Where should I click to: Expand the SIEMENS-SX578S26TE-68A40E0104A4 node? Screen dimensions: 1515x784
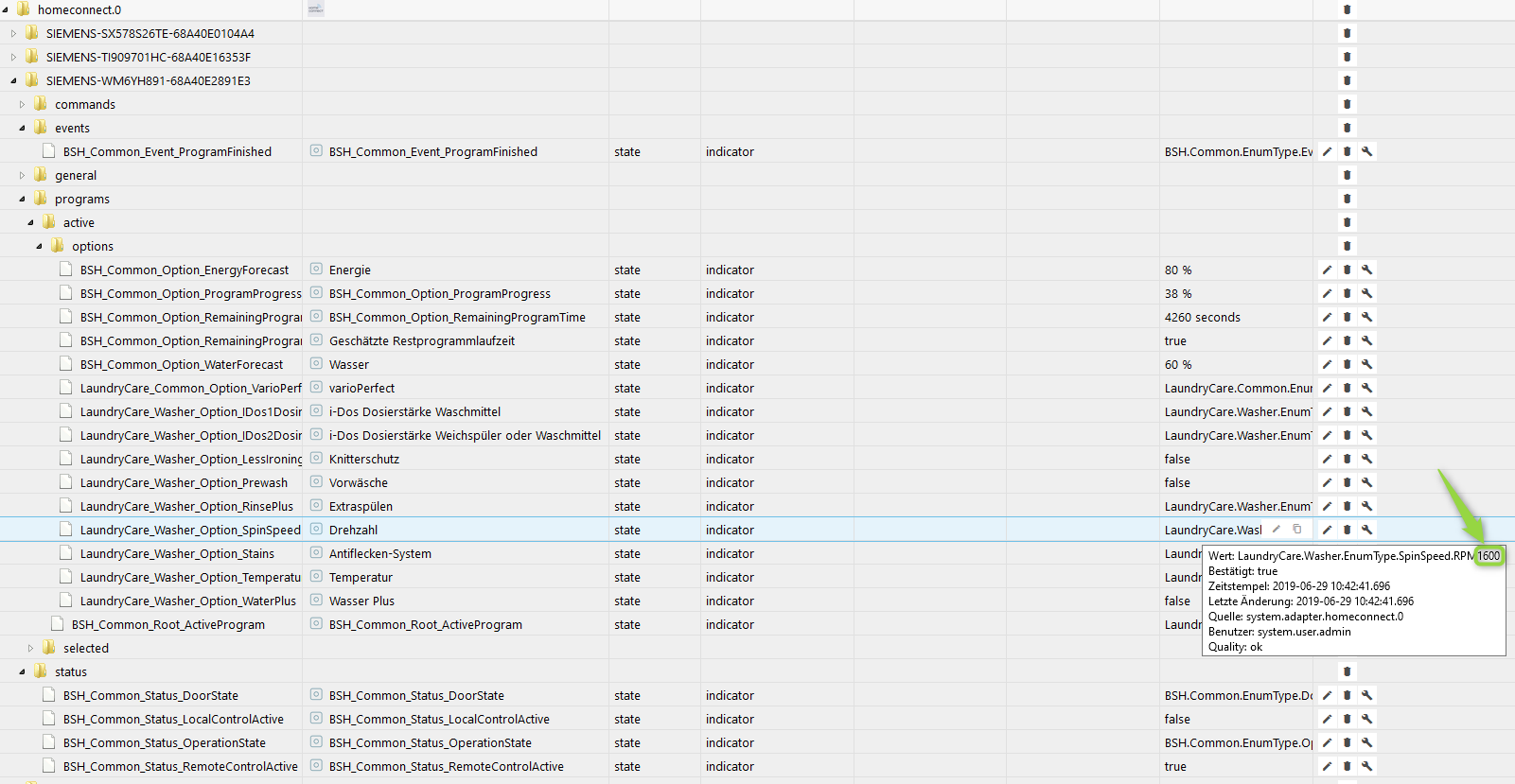point(13,33)
